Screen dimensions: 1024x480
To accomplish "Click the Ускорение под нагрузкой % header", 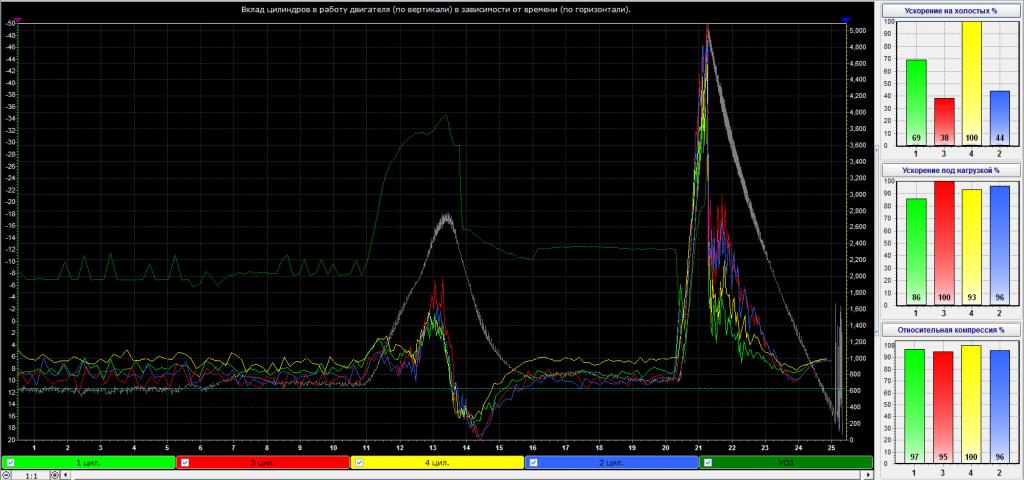I will coord(950,170).
